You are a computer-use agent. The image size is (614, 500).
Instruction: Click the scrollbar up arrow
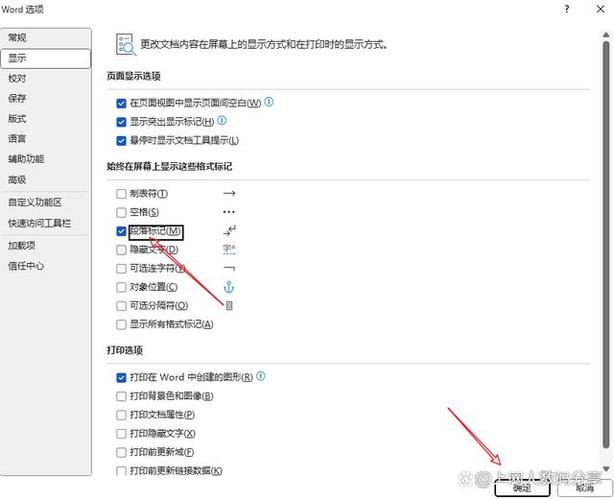pos(606,35)
